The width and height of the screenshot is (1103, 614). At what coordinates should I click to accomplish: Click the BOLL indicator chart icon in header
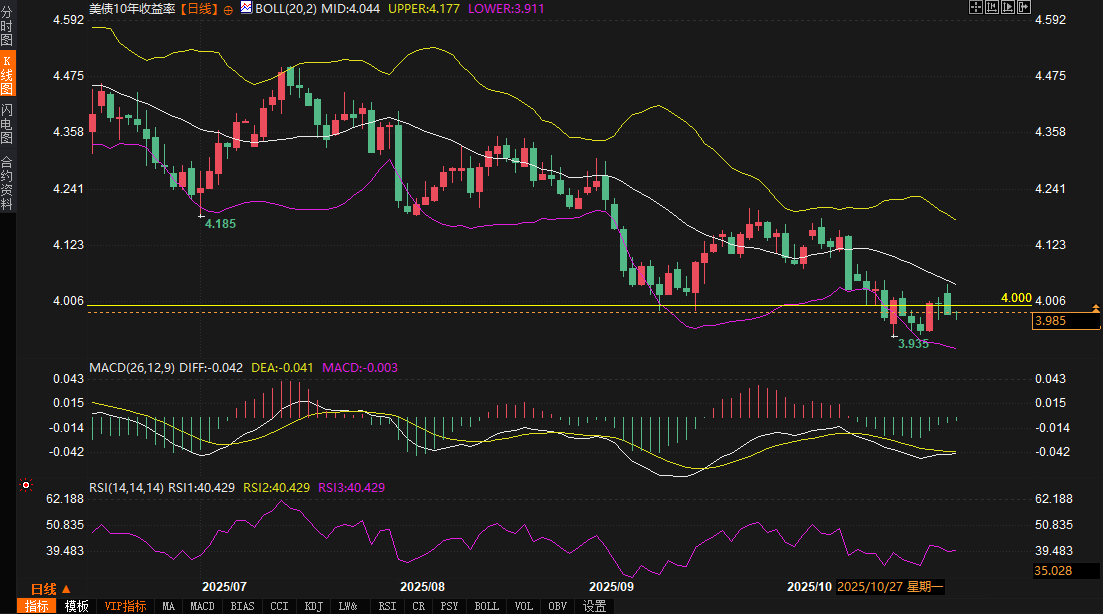tap(246, 8)
